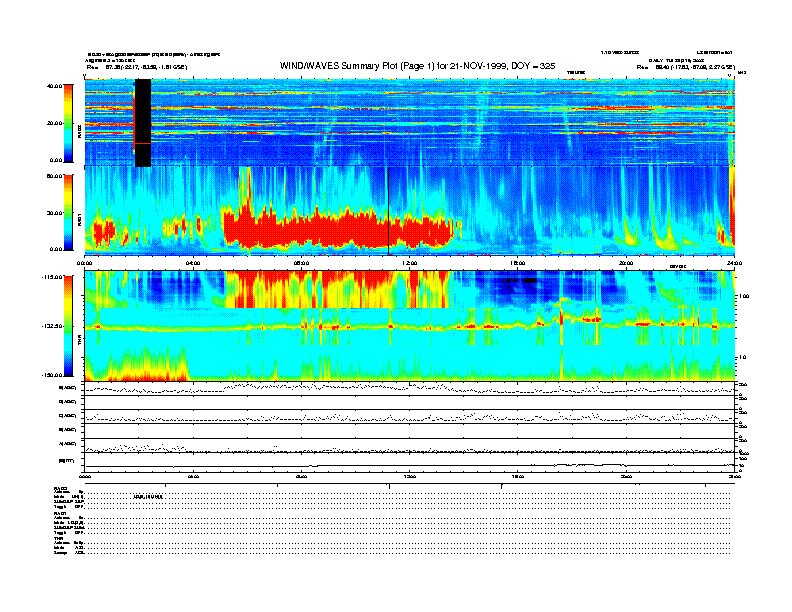Screen dimensions: 792x612
Task: Click the horizontal plasma line in TNR spectrogram
Action: (409, 327)
